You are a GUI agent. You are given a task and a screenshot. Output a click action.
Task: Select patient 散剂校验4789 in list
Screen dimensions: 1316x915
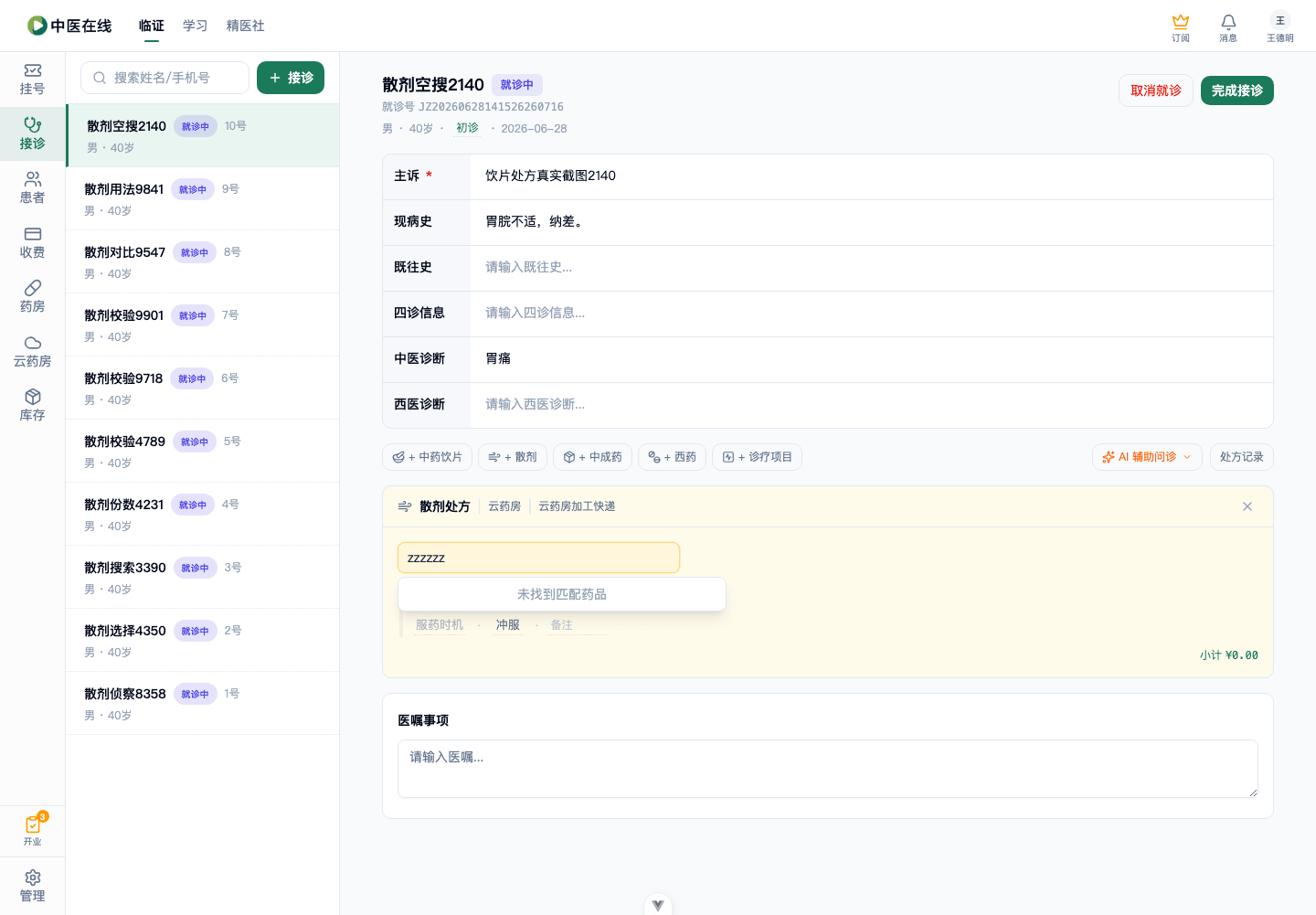(x=203, y=451)
